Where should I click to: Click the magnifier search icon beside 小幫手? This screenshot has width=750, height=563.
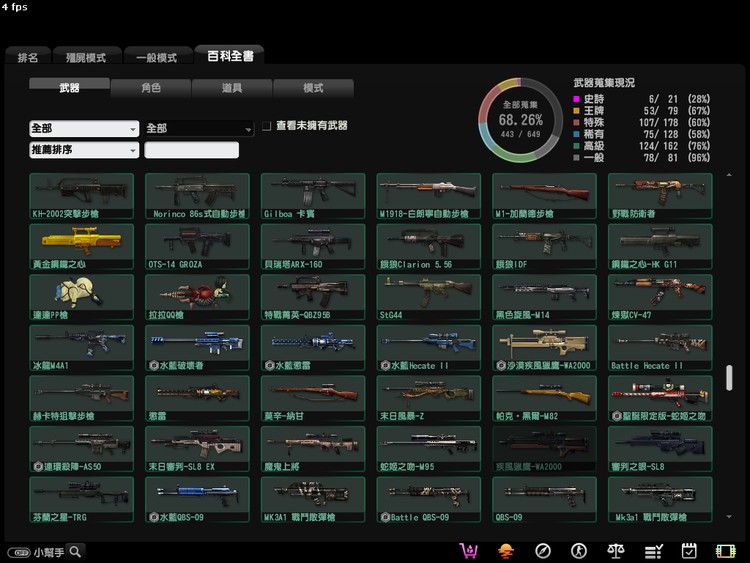[75, 552]
